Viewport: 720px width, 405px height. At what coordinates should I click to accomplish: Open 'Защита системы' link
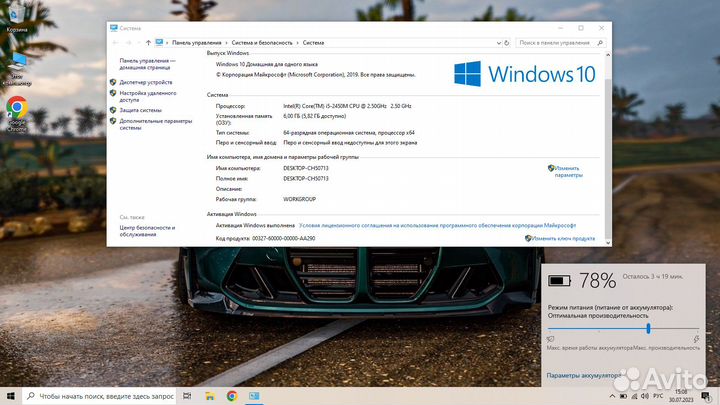[141, 110]
